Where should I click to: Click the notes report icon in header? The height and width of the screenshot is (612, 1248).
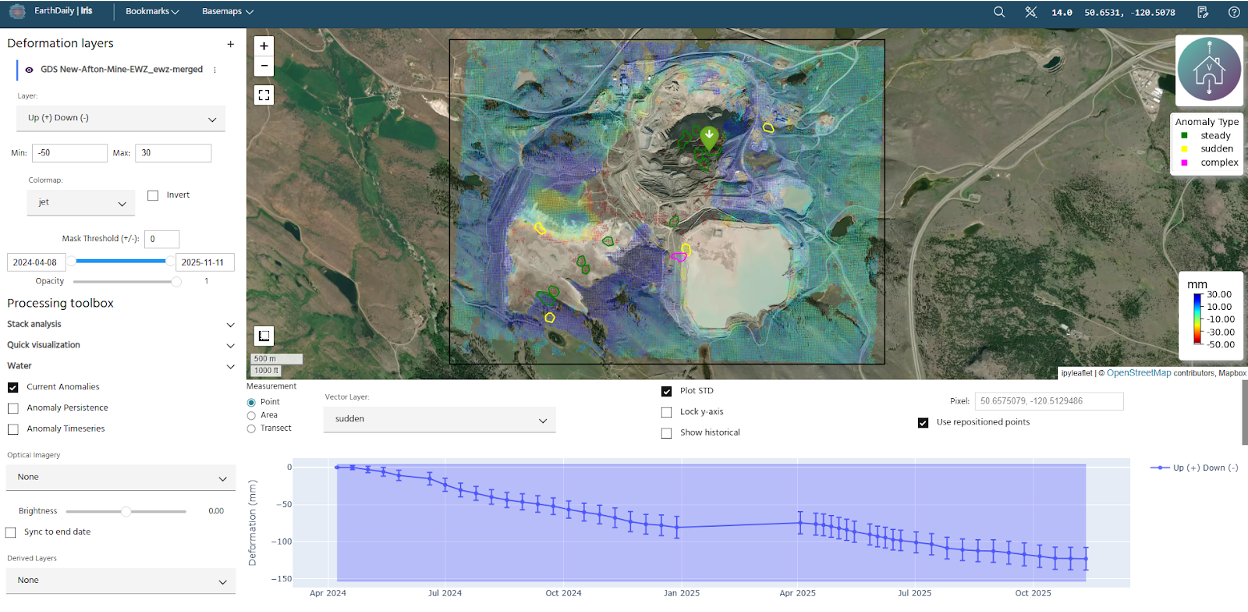[x=1204, y=12]
